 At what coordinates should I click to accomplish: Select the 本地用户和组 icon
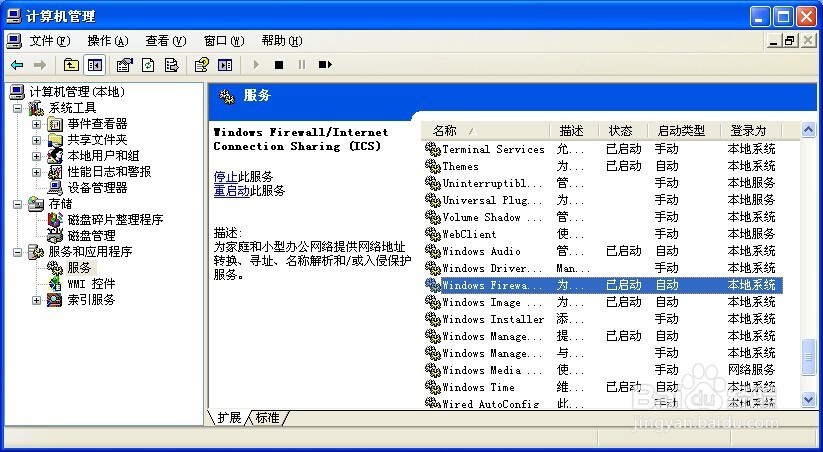(55, 156)
